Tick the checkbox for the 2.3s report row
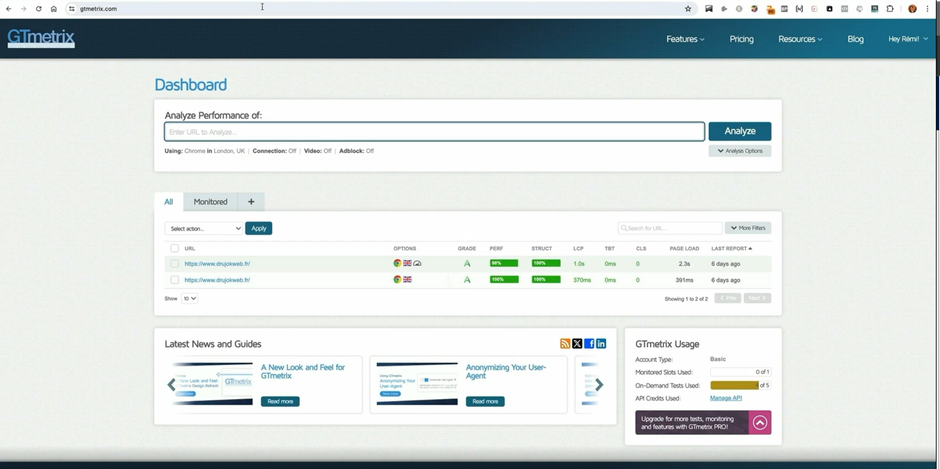The image size is (940, 469). pyautogui.click(x=174, y=263)
